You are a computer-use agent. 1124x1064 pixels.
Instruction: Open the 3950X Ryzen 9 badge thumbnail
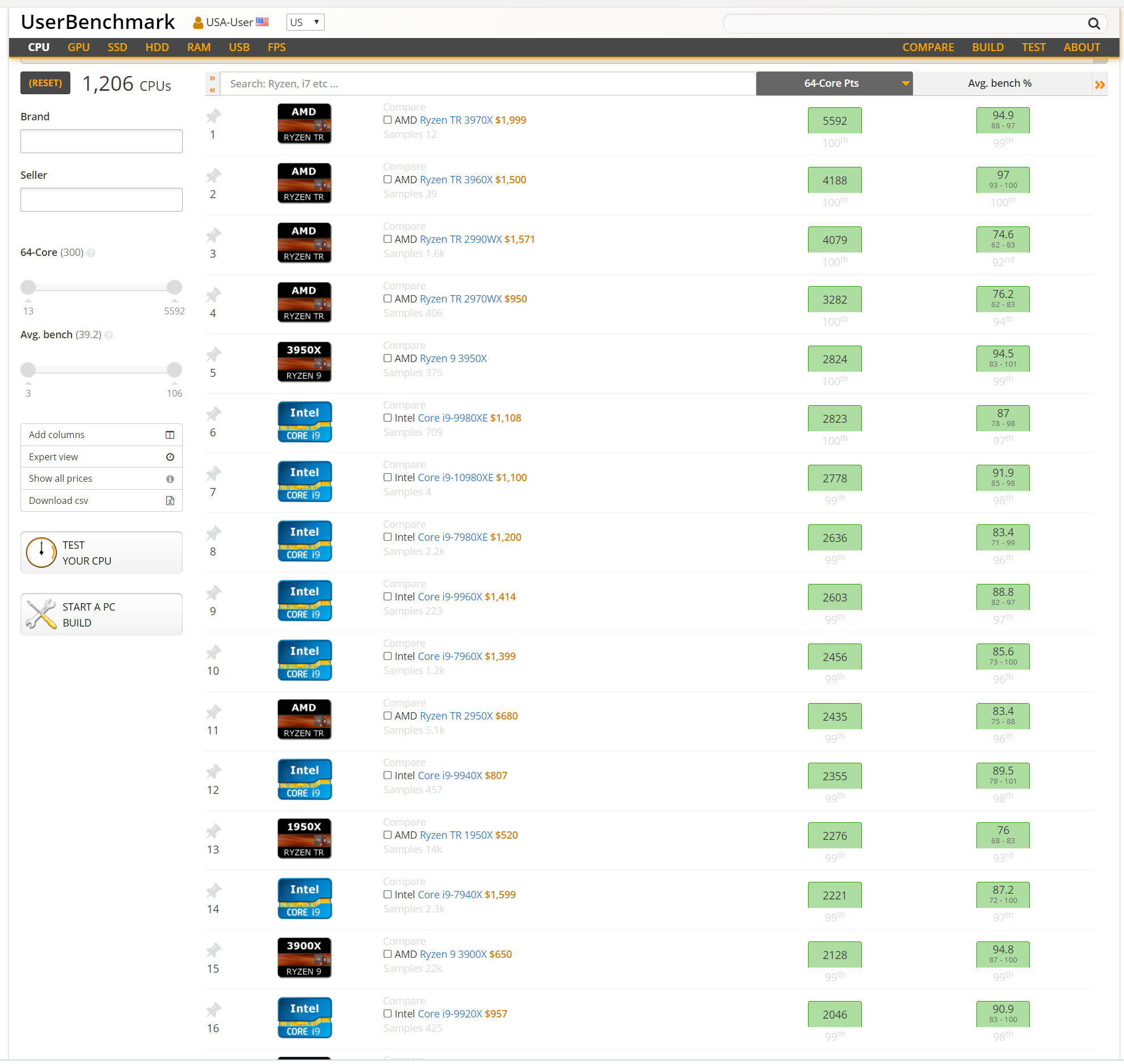pyautogui.click(x=304, y=361)
